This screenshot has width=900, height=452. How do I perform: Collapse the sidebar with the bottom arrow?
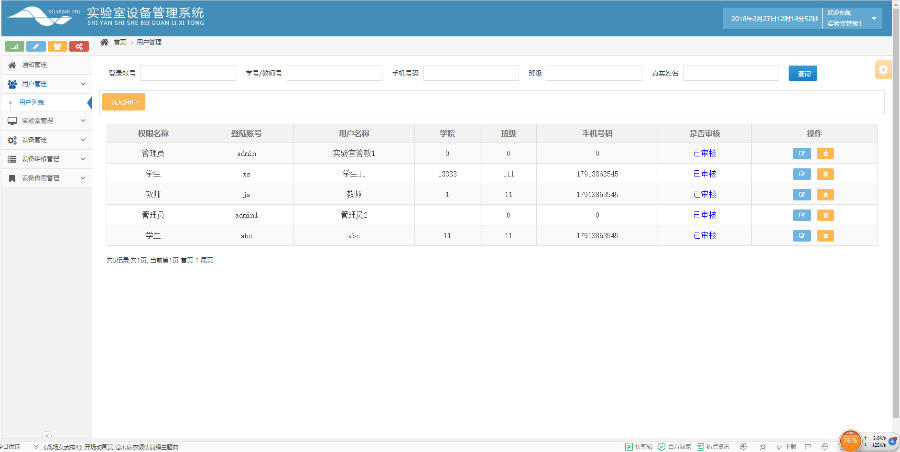[x=46, y=435]
